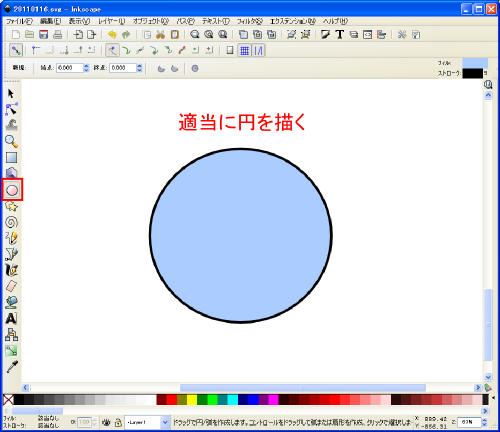Select the Gradient tool
Viewport: 500px width, 432px height.
pos(11,351)
